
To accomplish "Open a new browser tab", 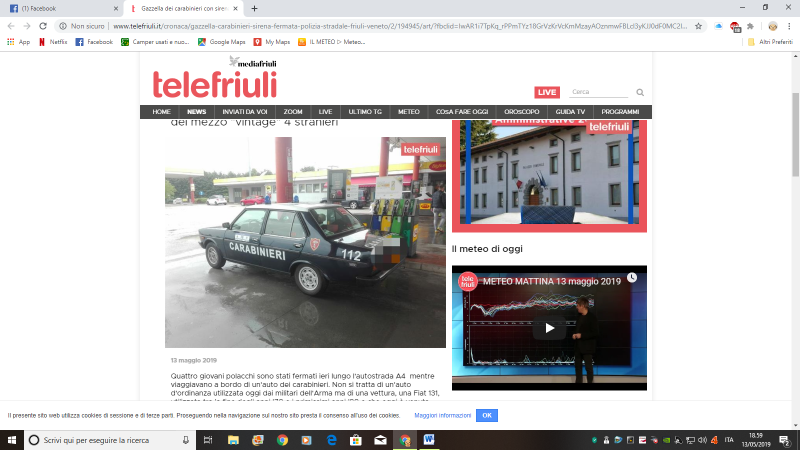I will point(254,8).
